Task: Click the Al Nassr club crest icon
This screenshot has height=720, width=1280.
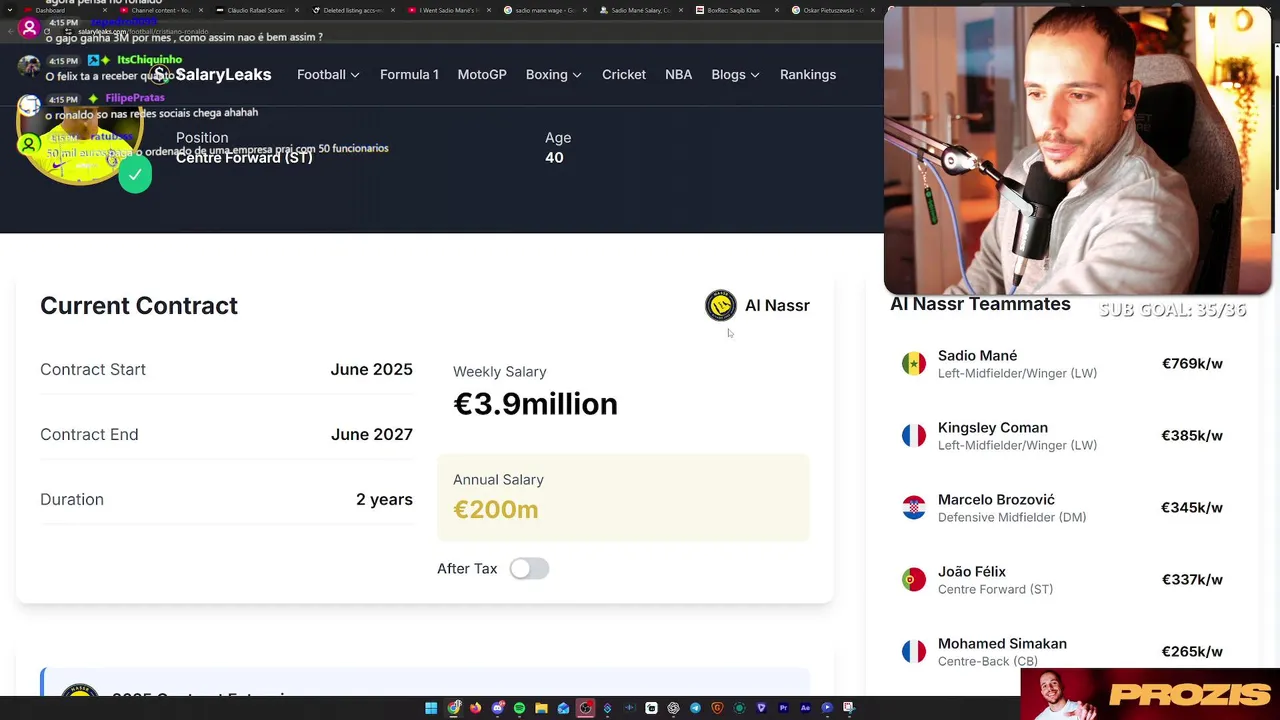Action: 720,305
